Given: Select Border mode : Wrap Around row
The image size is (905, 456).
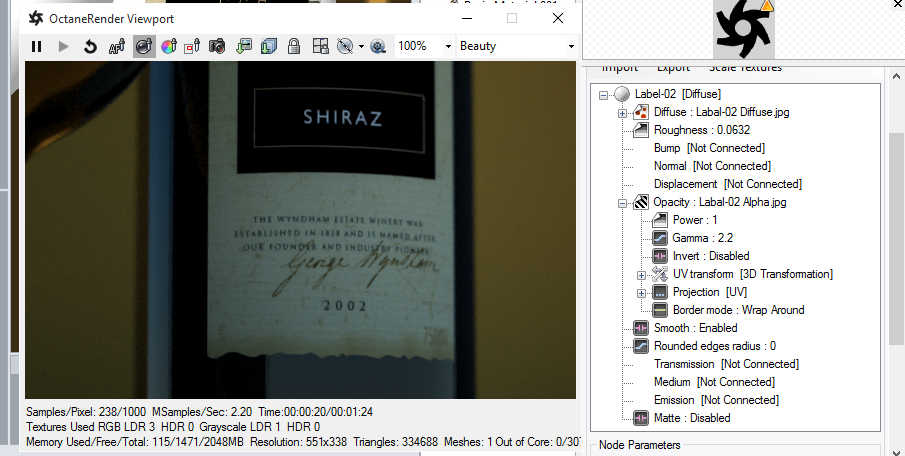Looking at the screenshot, I should (738, 310).
